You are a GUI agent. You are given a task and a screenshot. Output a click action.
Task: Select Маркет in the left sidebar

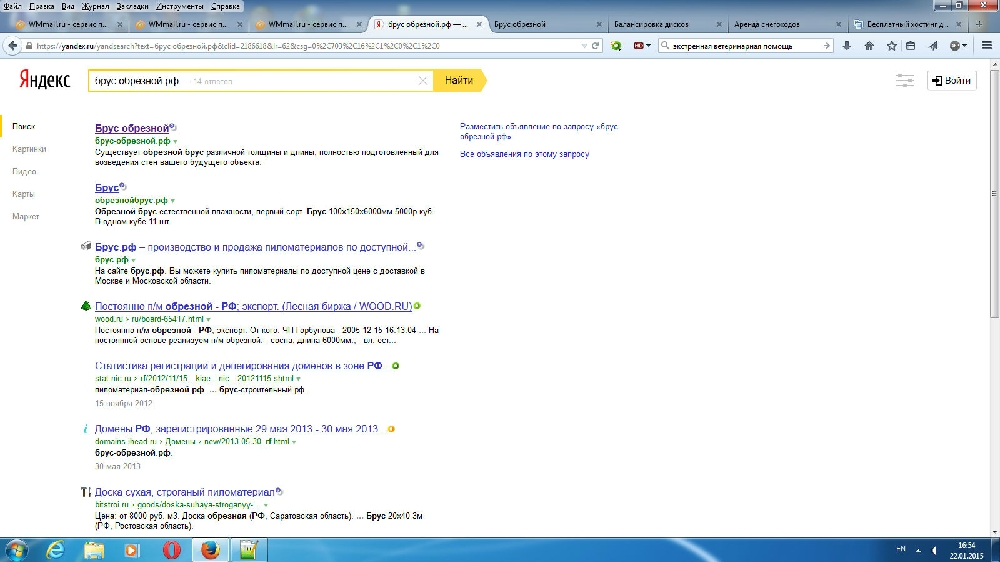(x=26, y=216)
